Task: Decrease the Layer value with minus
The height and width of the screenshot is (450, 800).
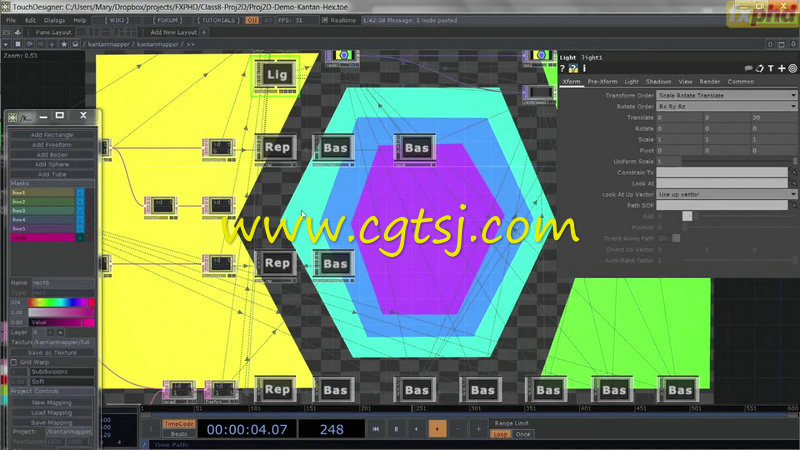Action: [50, 332]
